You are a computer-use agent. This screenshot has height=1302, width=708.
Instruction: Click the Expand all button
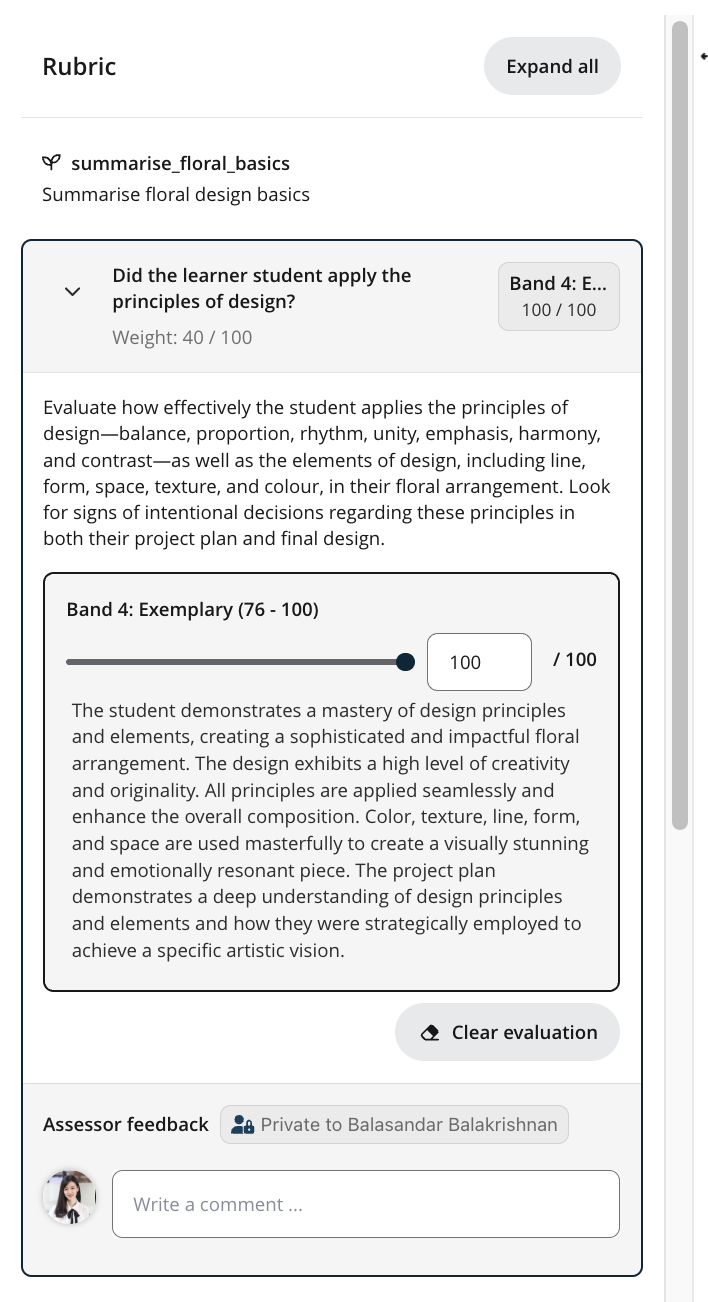point(552,67)
